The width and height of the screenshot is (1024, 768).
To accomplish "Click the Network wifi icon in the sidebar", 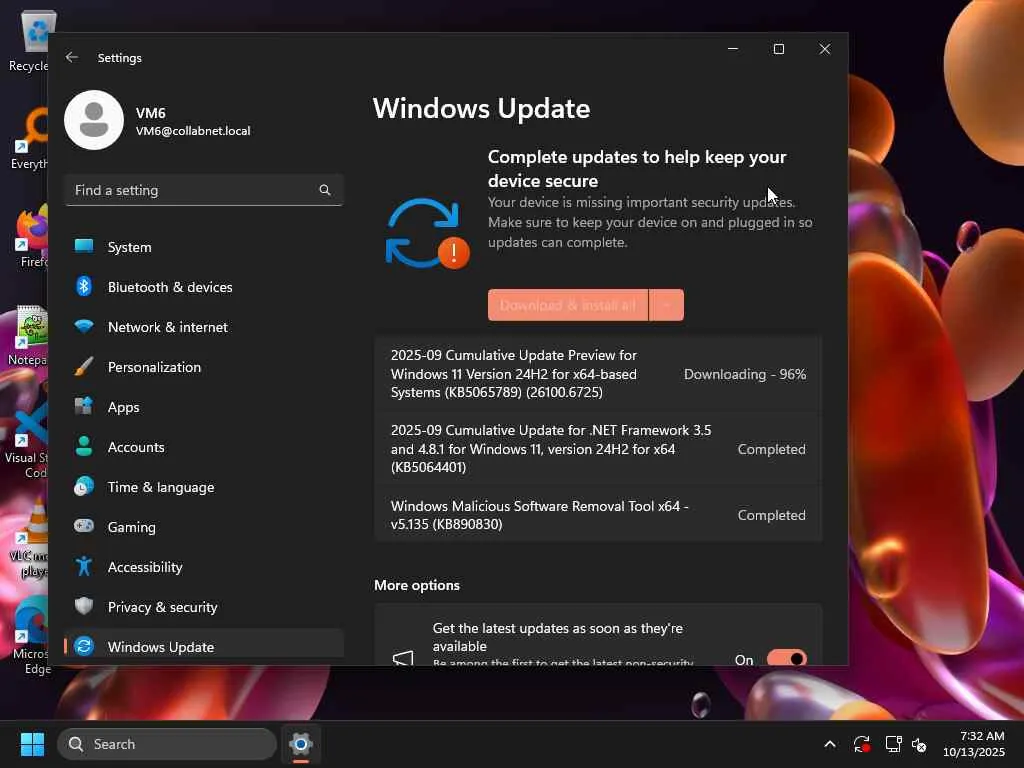I will (84, 326).
